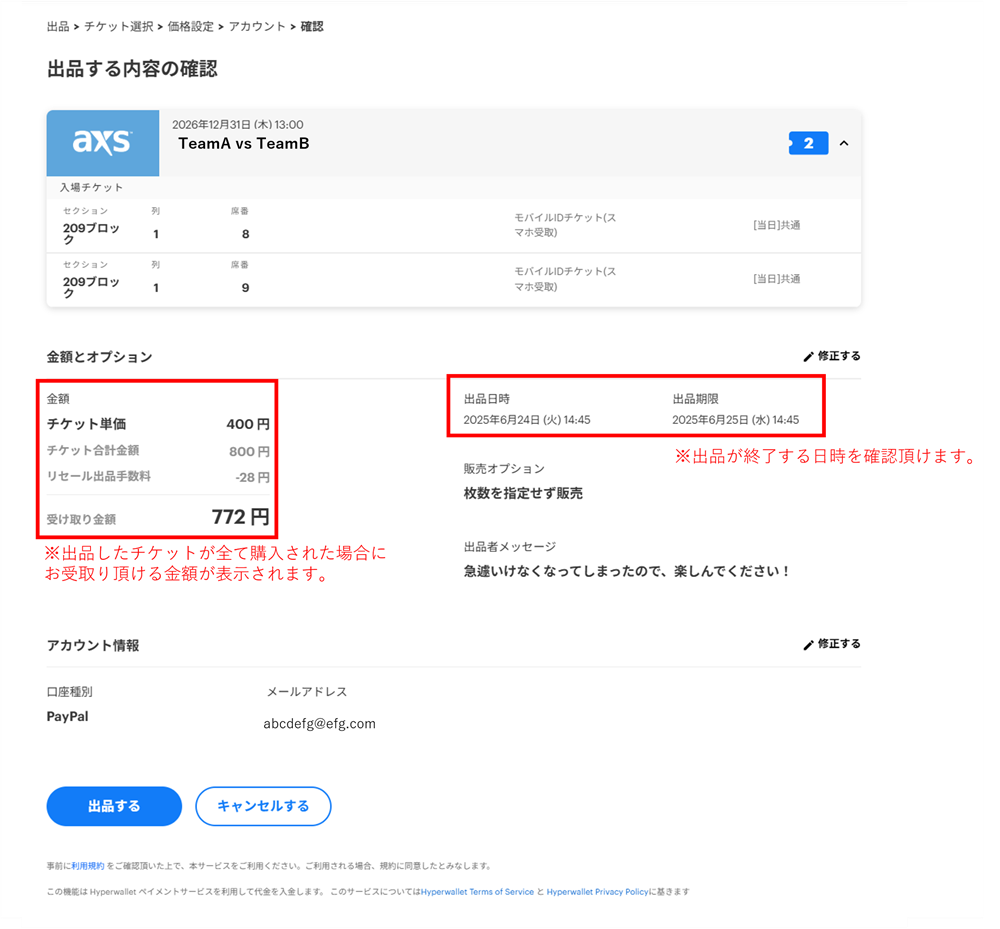Viewport: 1000px width, 929px height.
Task: Collapse the TeamA vs TeamB ticket details
Action: 844,143
